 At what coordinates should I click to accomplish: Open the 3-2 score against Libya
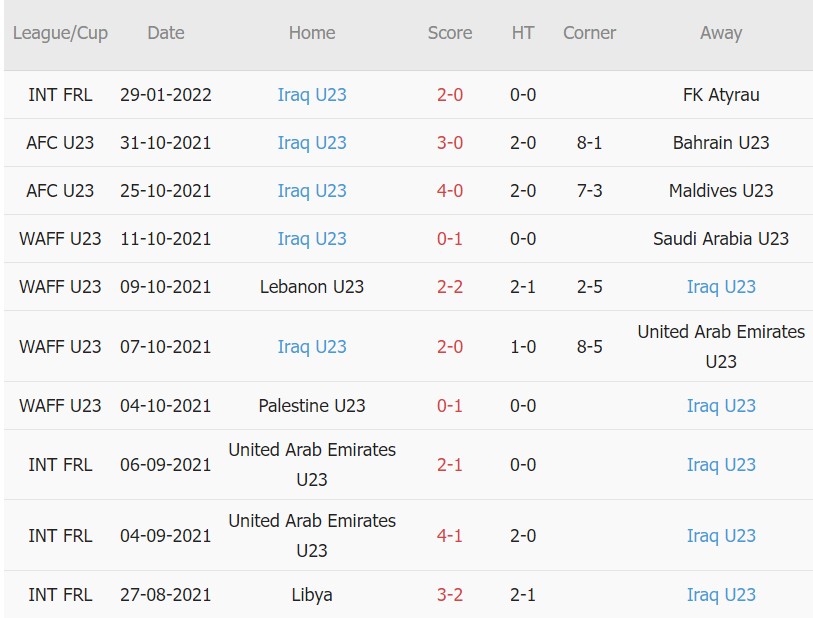click(x=449, y=594)
